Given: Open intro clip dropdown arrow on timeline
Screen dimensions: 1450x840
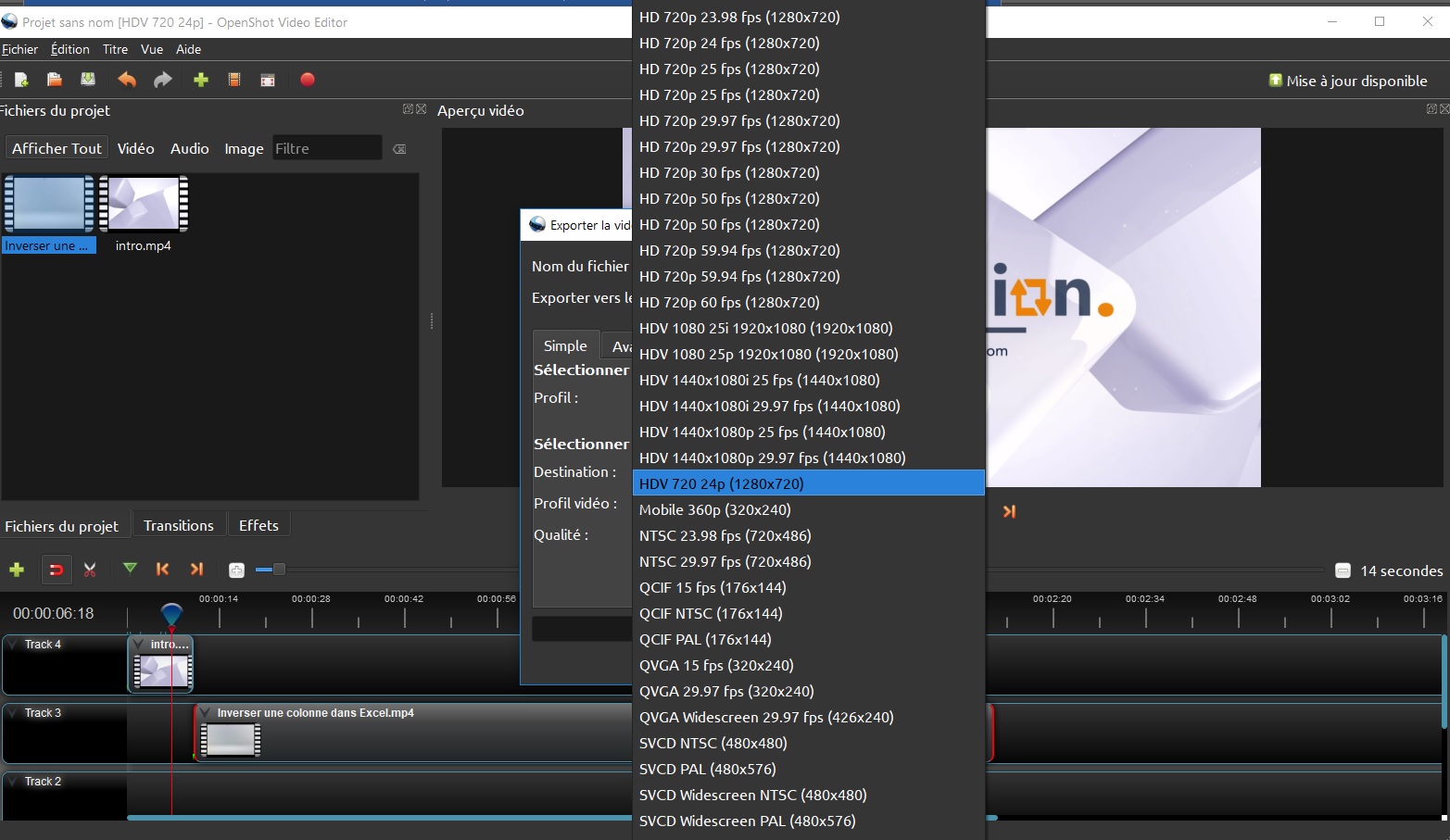Looking at the screenshot, I should pos(139,644).
